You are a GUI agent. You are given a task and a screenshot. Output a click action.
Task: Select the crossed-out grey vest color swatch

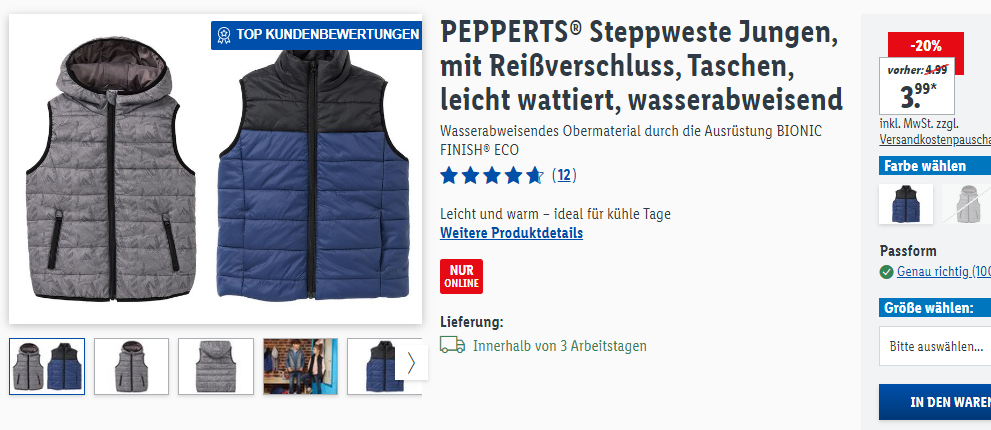pyautogui.click(x=966, y=204)
